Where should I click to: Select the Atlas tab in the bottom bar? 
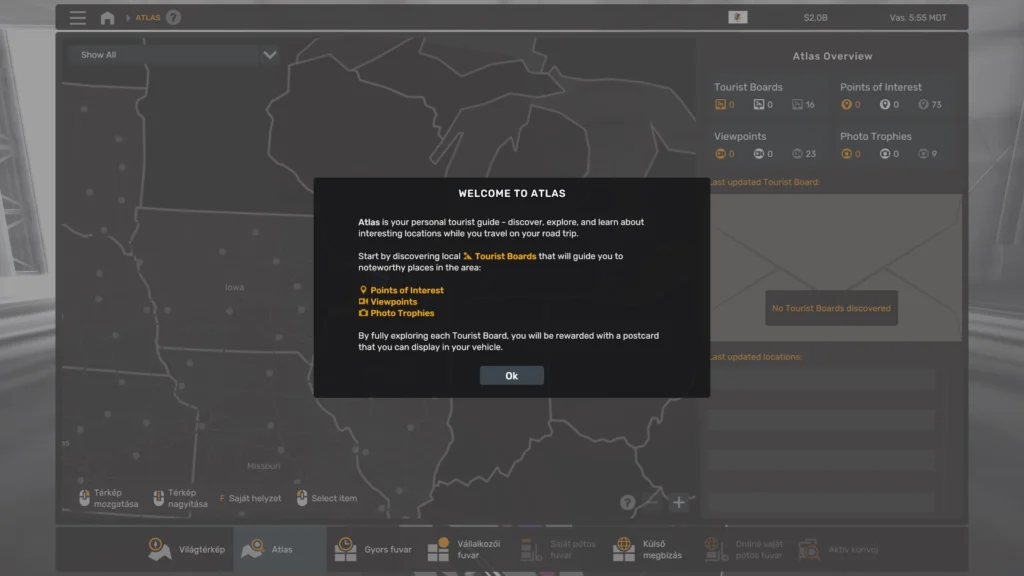coord(280,549)
